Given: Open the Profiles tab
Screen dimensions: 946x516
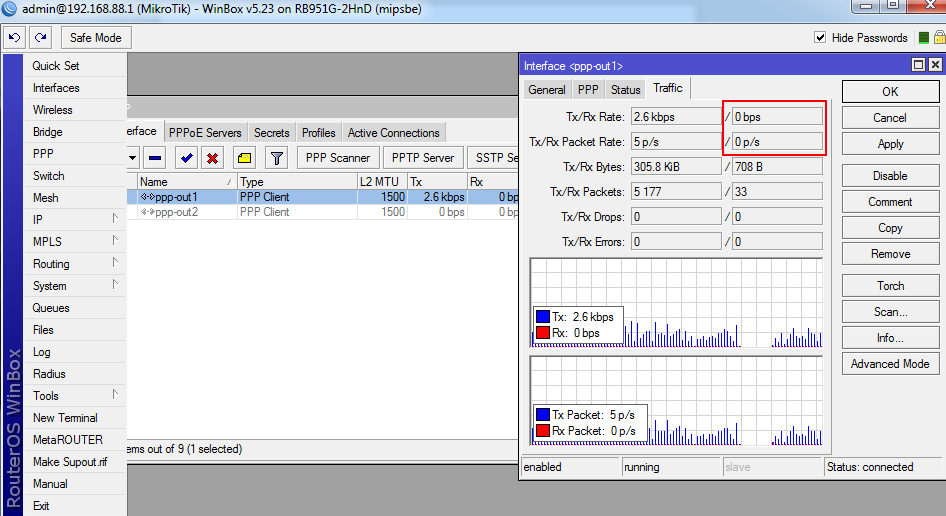Looking at the screenshot, I should point(319,133).
